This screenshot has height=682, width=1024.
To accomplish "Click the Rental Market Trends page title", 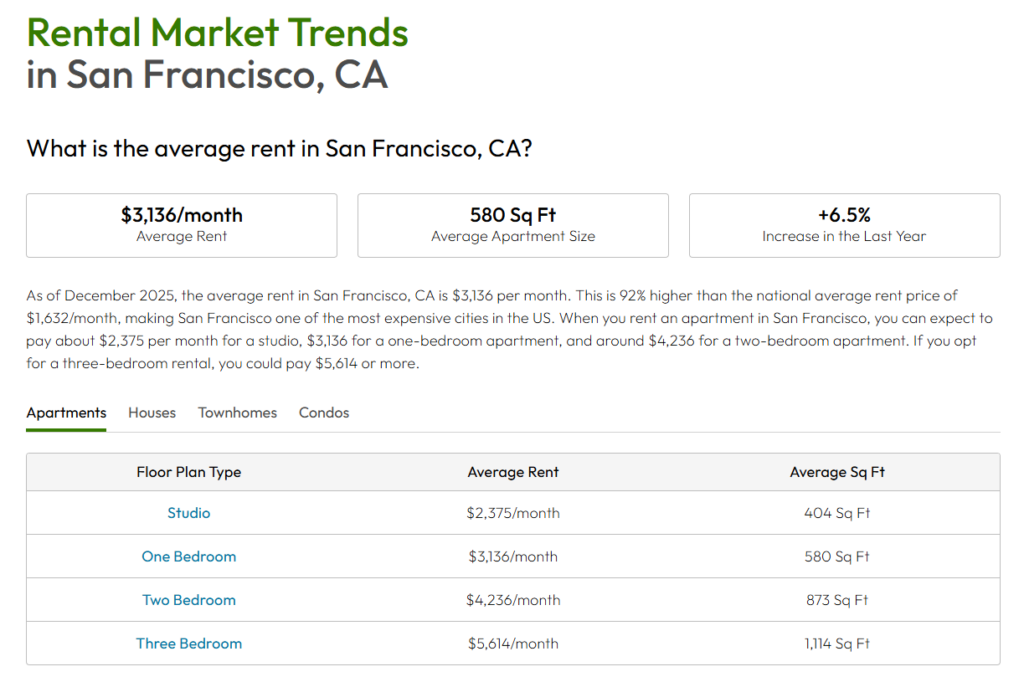I will point(217,34).
